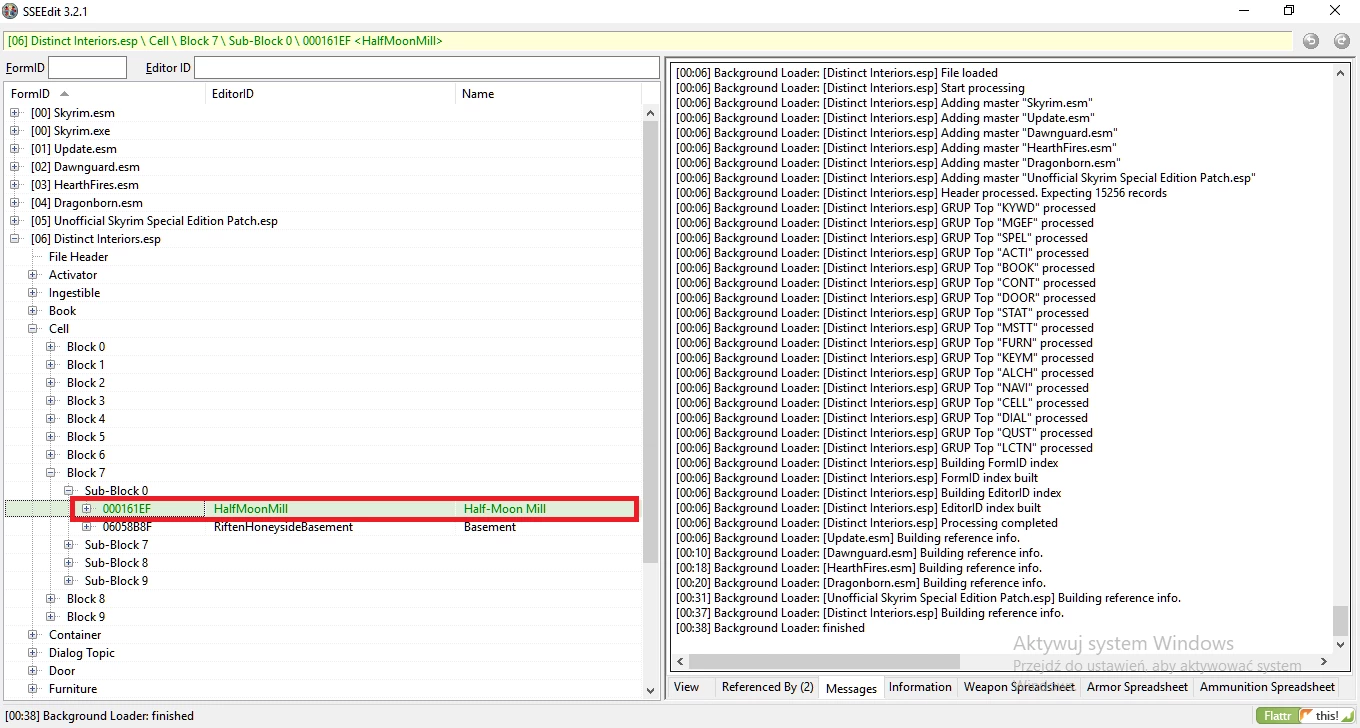Expand the [01] Update.esm node
1360x728 pixels.
[x=15, y=149]
